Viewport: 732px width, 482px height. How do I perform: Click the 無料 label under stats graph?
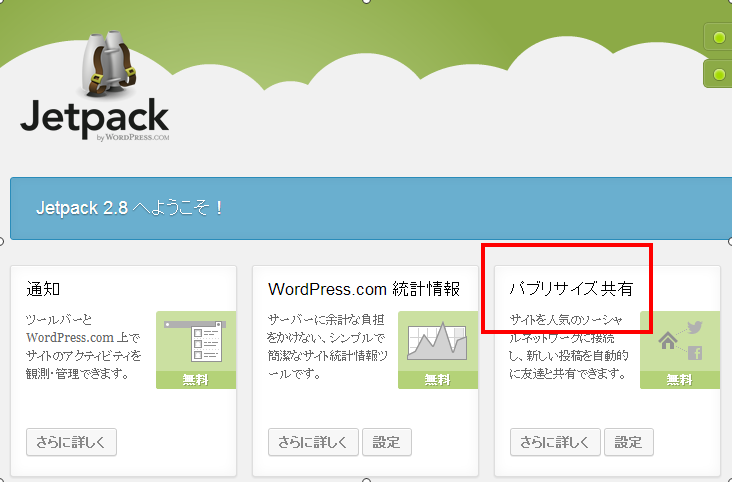[x=437, y=380]
